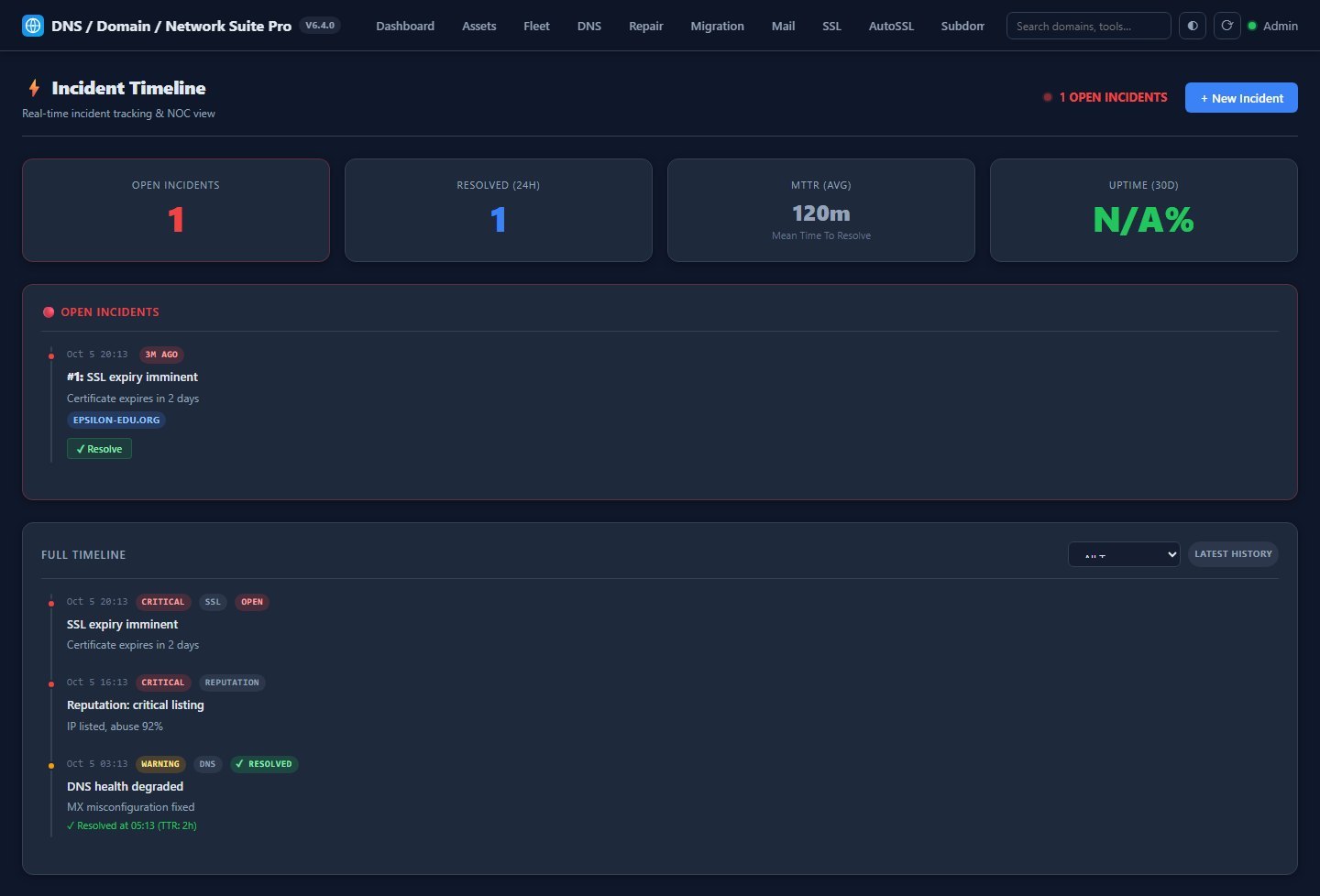This screenshot has width=1320, height=896.
Task: Click the "#1: SSL expiry imminent" incident title
Action: point(132,377)
